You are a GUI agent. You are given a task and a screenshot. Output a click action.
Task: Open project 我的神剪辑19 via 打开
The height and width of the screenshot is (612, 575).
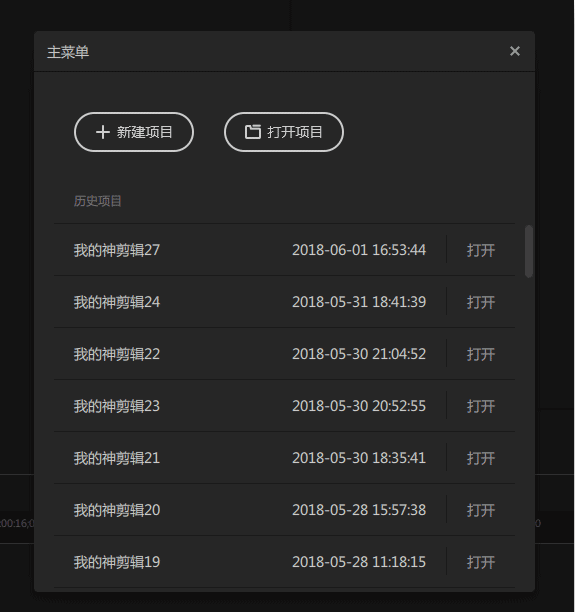coord(481,562)
